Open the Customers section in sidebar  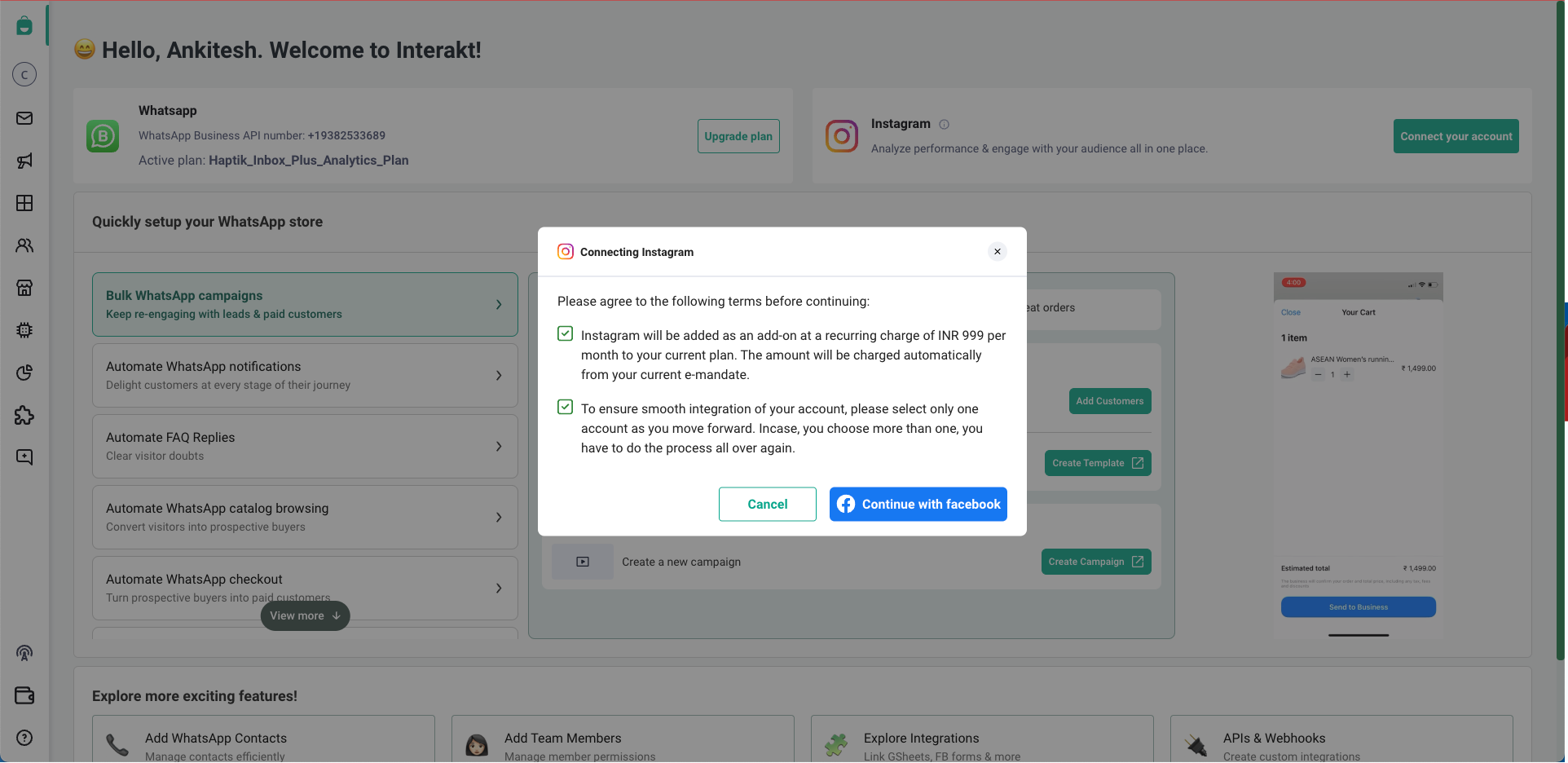click(x=24, y=245)
